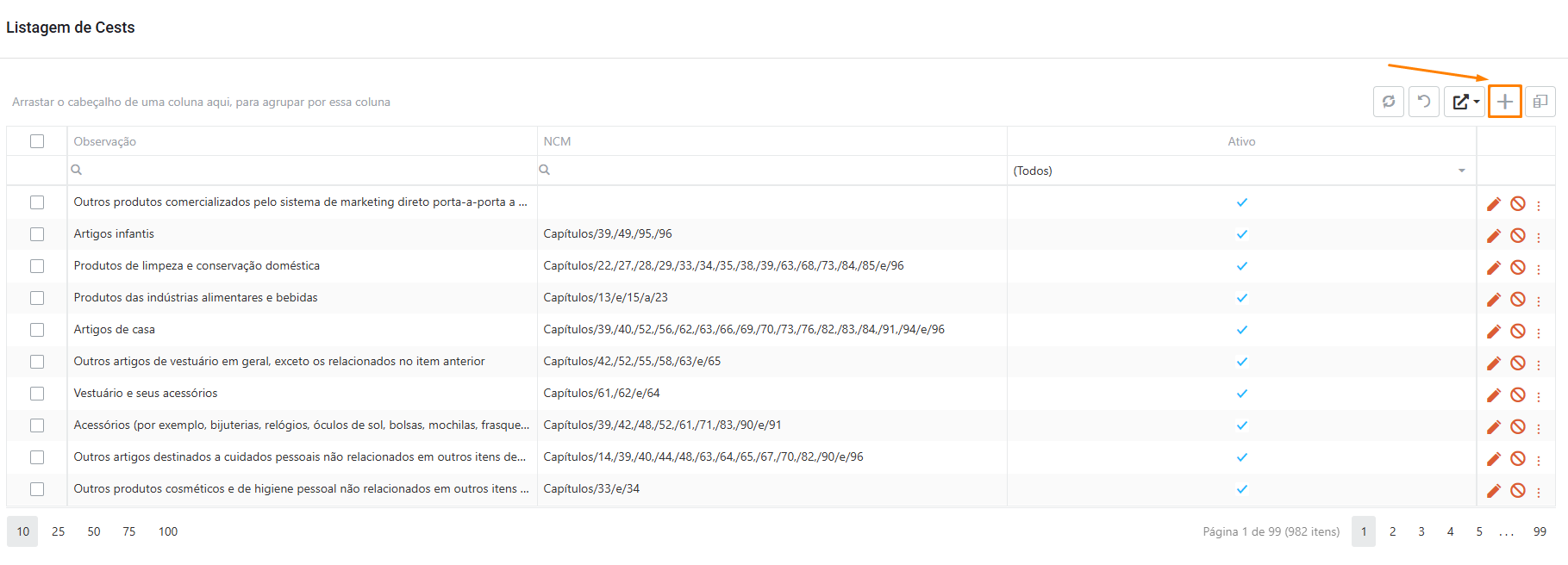Click the disable icon on Capítulos/33/e/34 row
The width and height of the screenshot is (1568, 565).
click(1517, 490)
